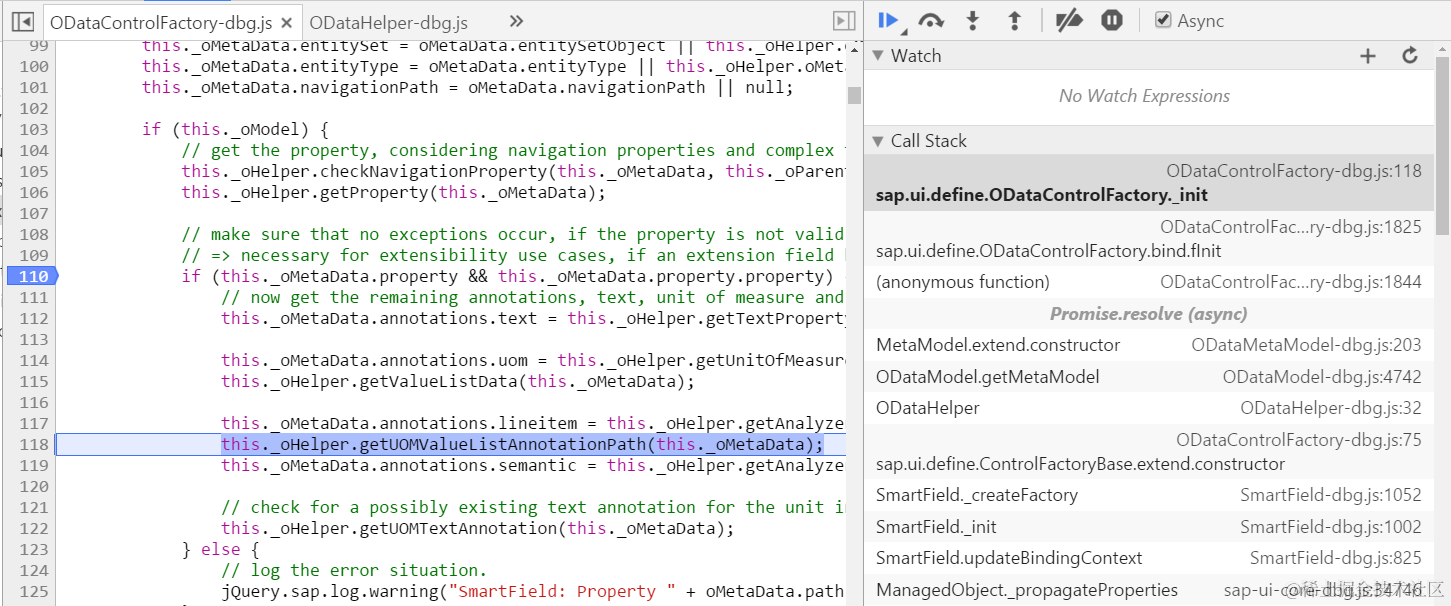Select MetaModel.extend.constructor call frame
This screenshot has height=606, width=1451.
pos(1149,345)
